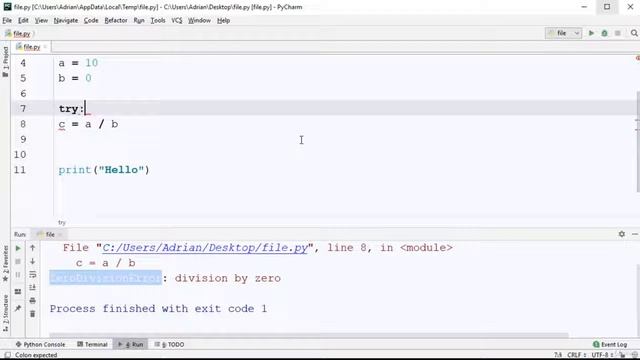Open the Structure tool window sidebar tab
The image size is (640, 360).
[5, 313]
